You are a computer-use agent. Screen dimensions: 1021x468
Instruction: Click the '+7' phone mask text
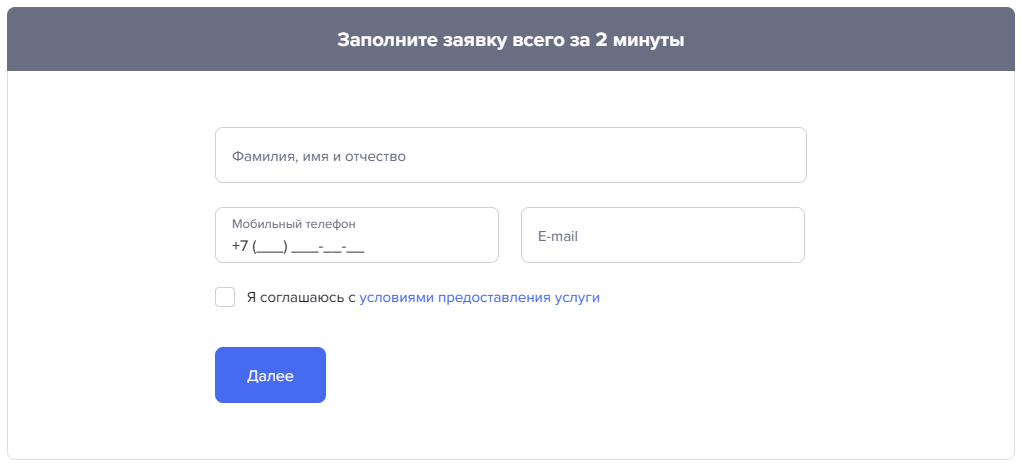(x=240, y=247)
